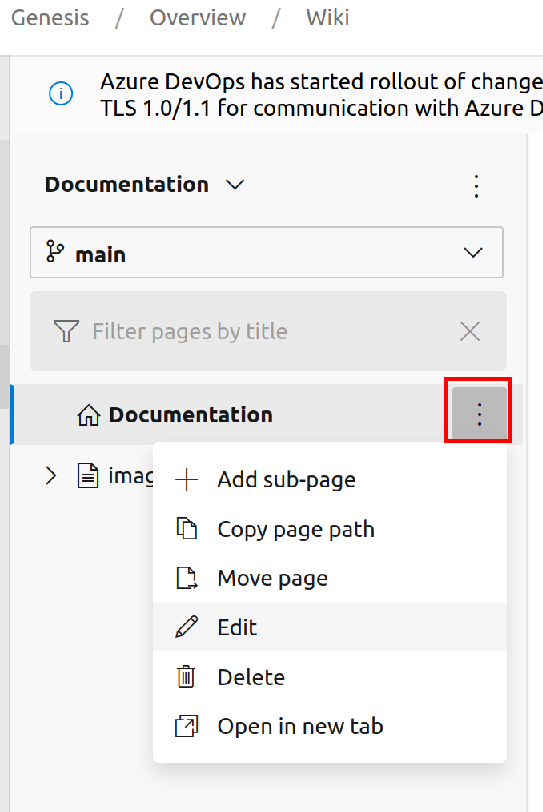Focus the Filter pages by title field
The width and height of the screenshot is (543, 812).
point(268,331)
